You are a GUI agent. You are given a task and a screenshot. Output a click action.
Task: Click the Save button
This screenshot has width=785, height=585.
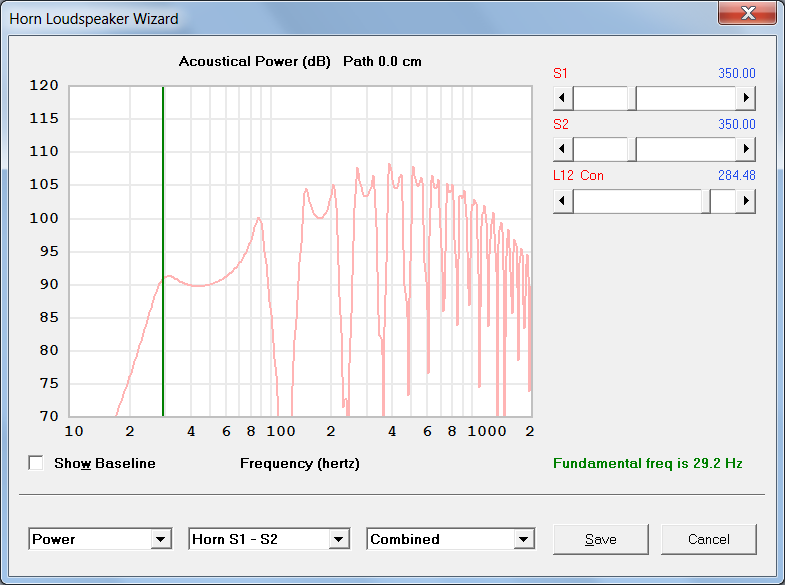[601, 539]
